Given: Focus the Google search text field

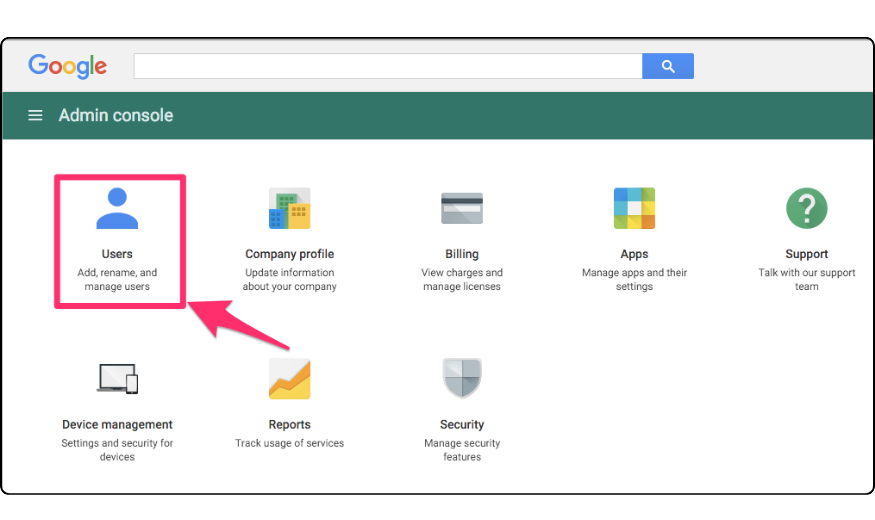Looking at the screenshot, I should coord(387,66).
